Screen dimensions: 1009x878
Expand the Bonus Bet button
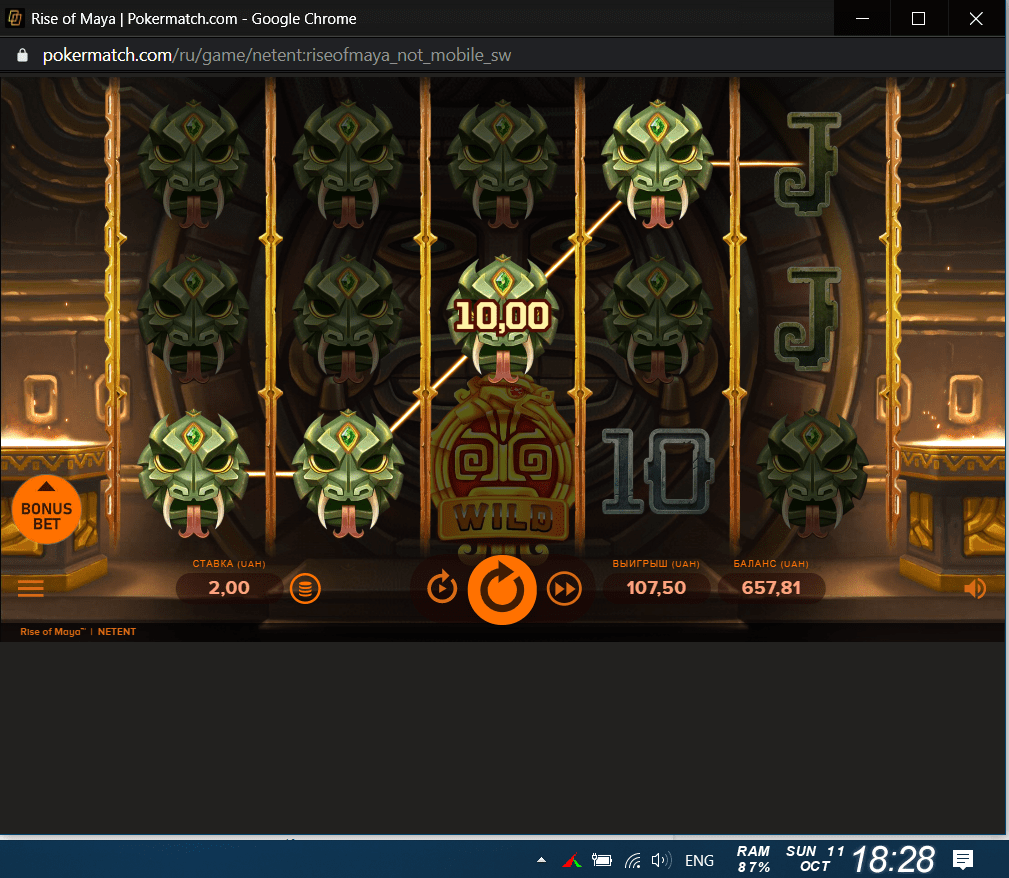46,510
